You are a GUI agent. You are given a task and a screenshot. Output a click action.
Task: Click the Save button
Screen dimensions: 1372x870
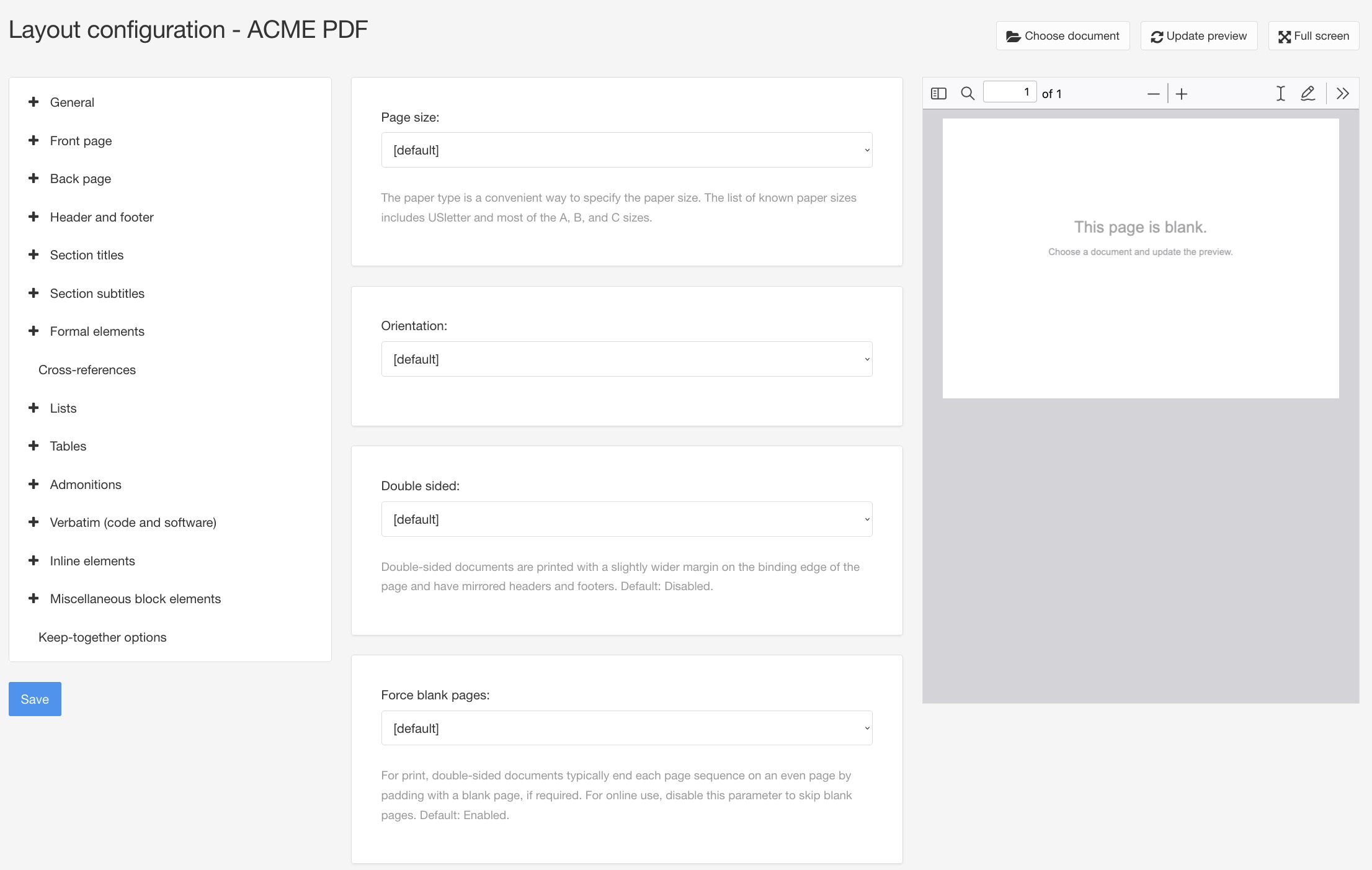coord(35,699)
